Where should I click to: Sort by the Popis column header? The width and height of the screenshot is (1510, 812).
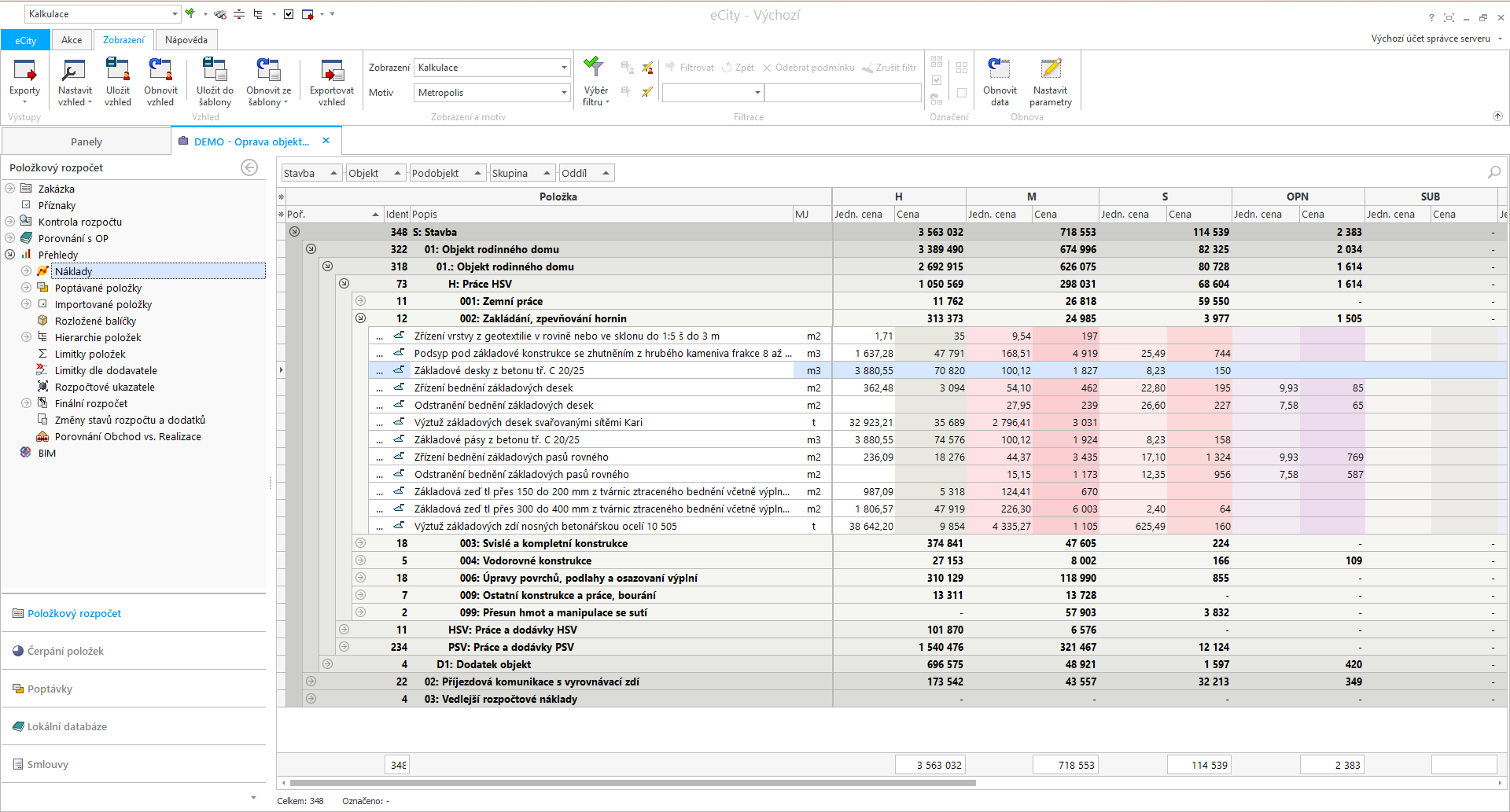(x=602, y=214)
